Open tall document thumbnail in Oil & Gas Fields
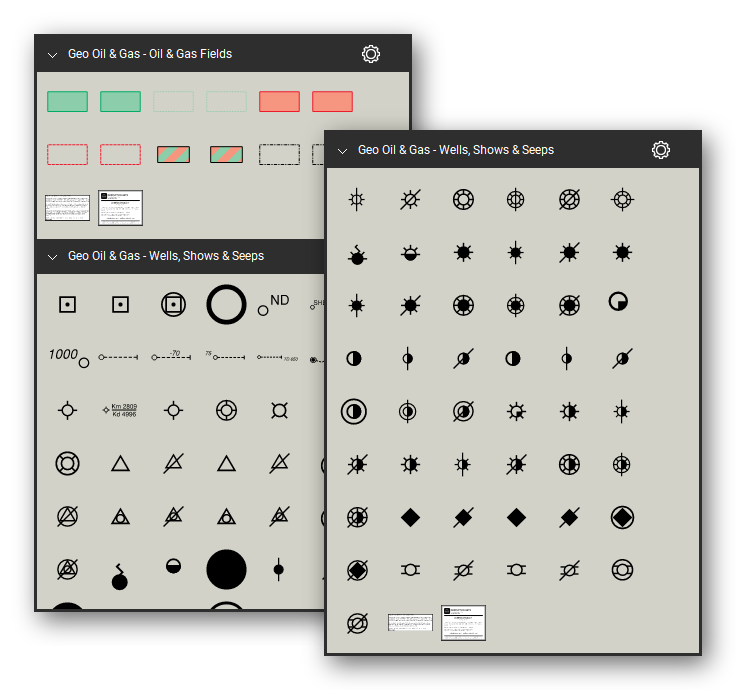This screenshot has width=736, height=690. (x=120, y=207)
